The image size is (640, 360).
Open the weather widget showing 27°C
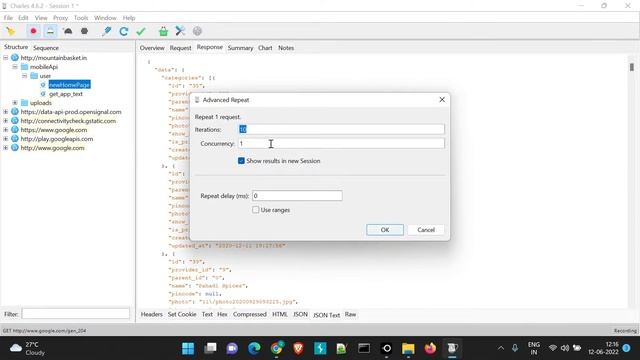(27, 348)
